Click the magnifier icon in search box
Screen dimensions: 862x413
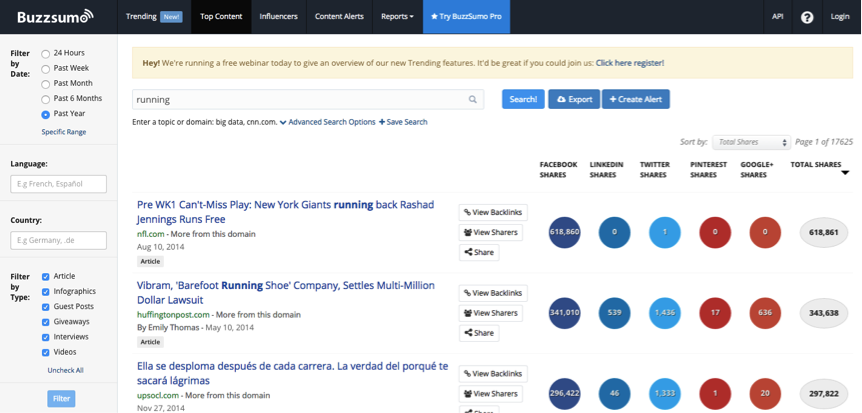click(472, 100)
